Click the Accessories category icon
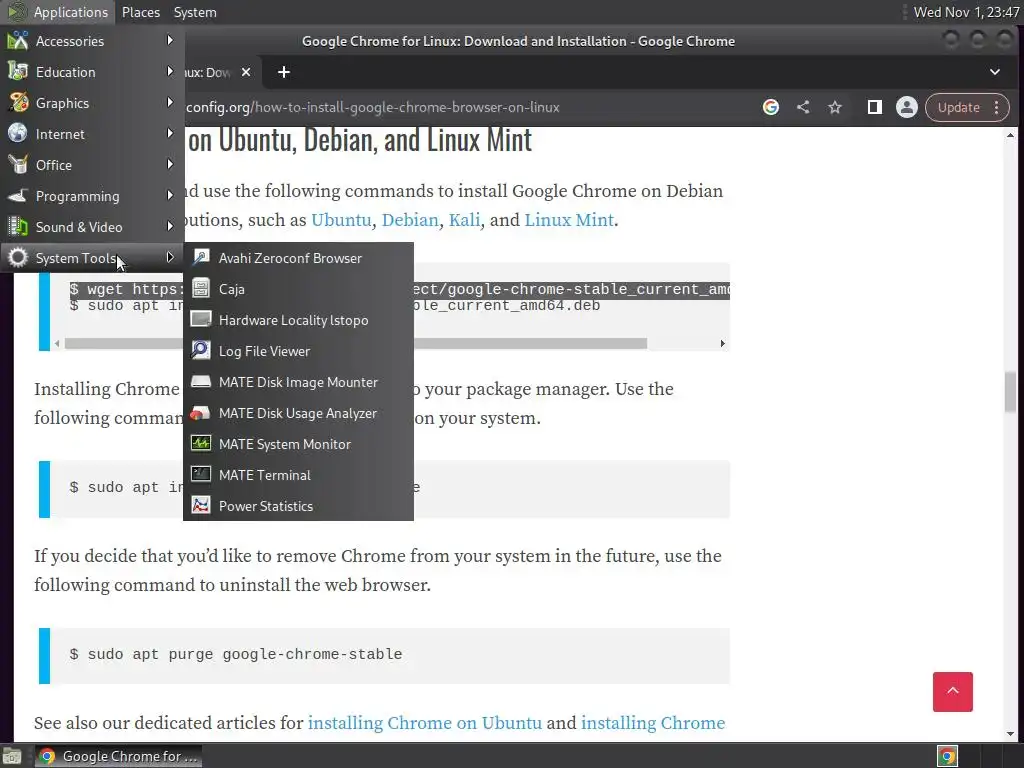Viewport: 1024px width, 768px height. pyautogui.click(x=18, y=40)
